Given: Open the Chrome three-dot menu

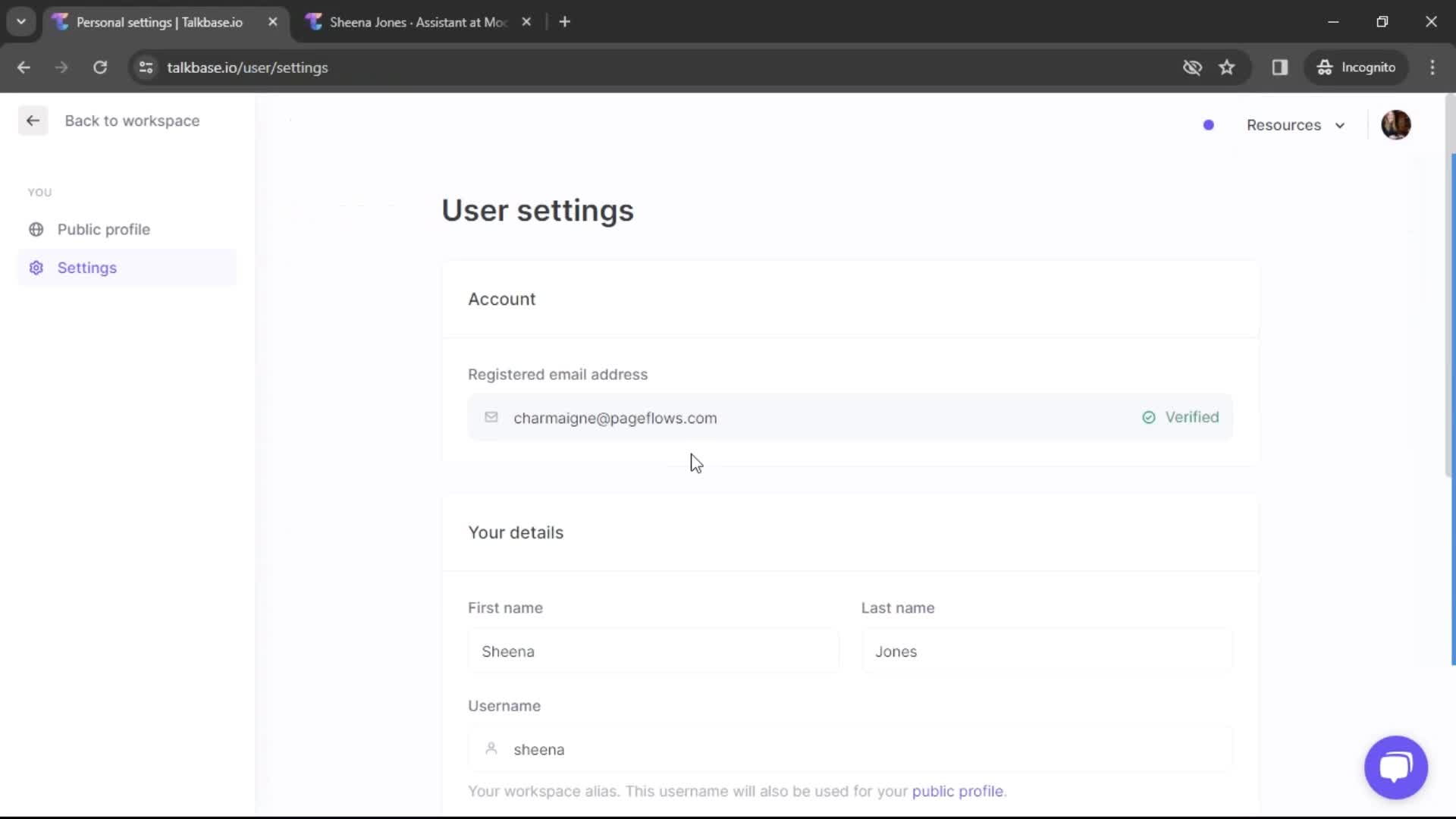Looking at the screenshot, I should coord(1433,67).
